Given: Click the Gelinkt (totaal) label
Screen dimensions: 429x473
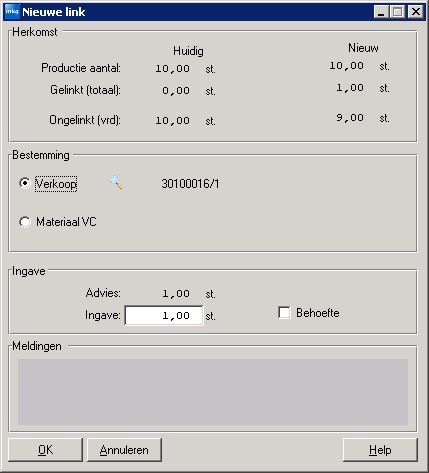Looking at the screenshot, I should [x=85, y=90].
